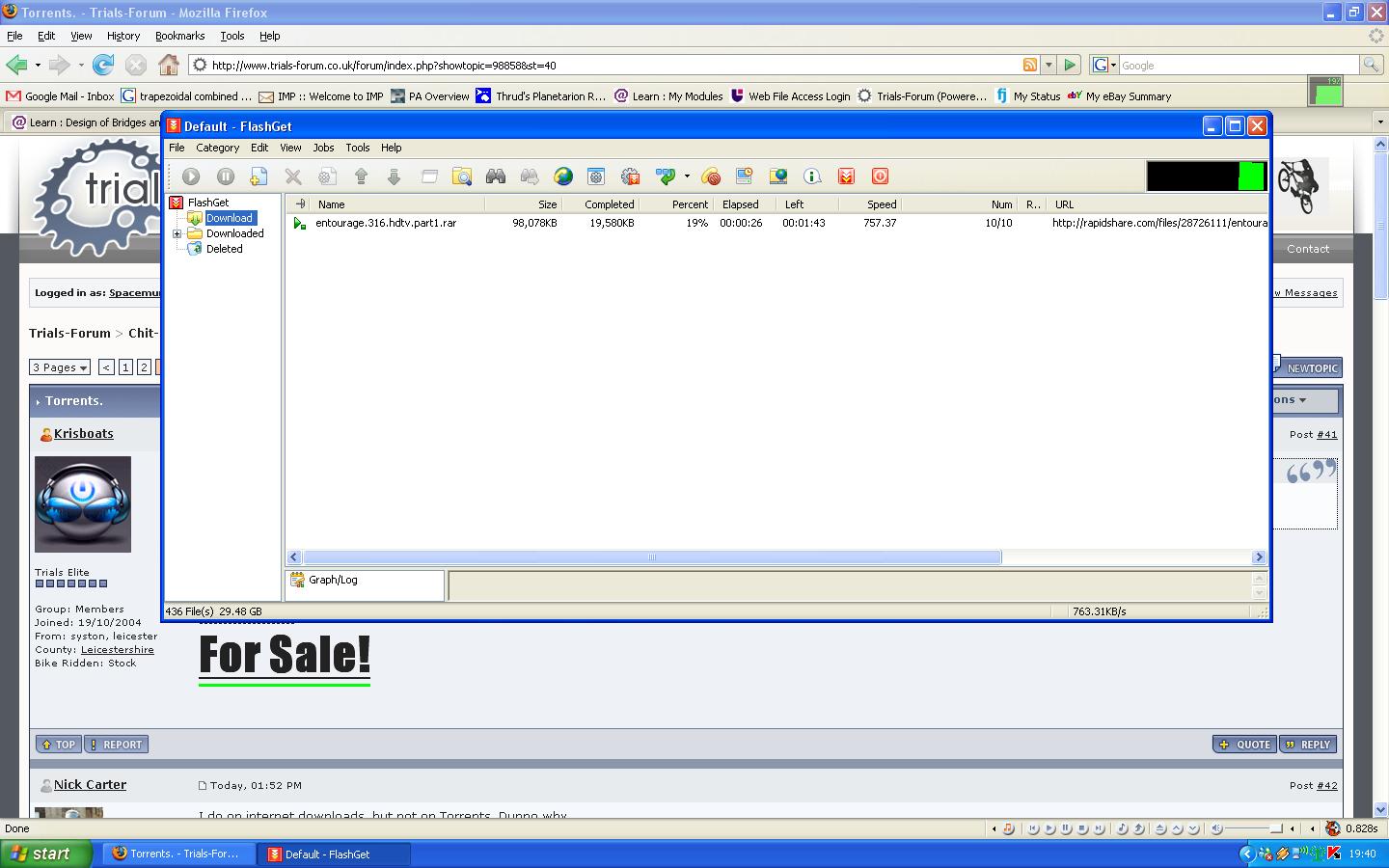Open FlashGet options window icon

tap(596, 176)
